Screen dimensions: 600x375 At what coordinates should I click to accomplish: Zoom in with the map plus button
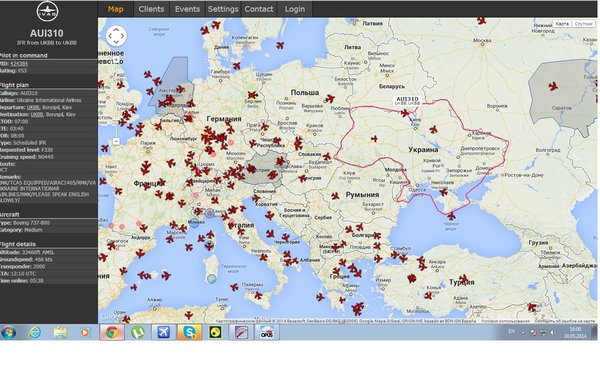pos(116,60)
